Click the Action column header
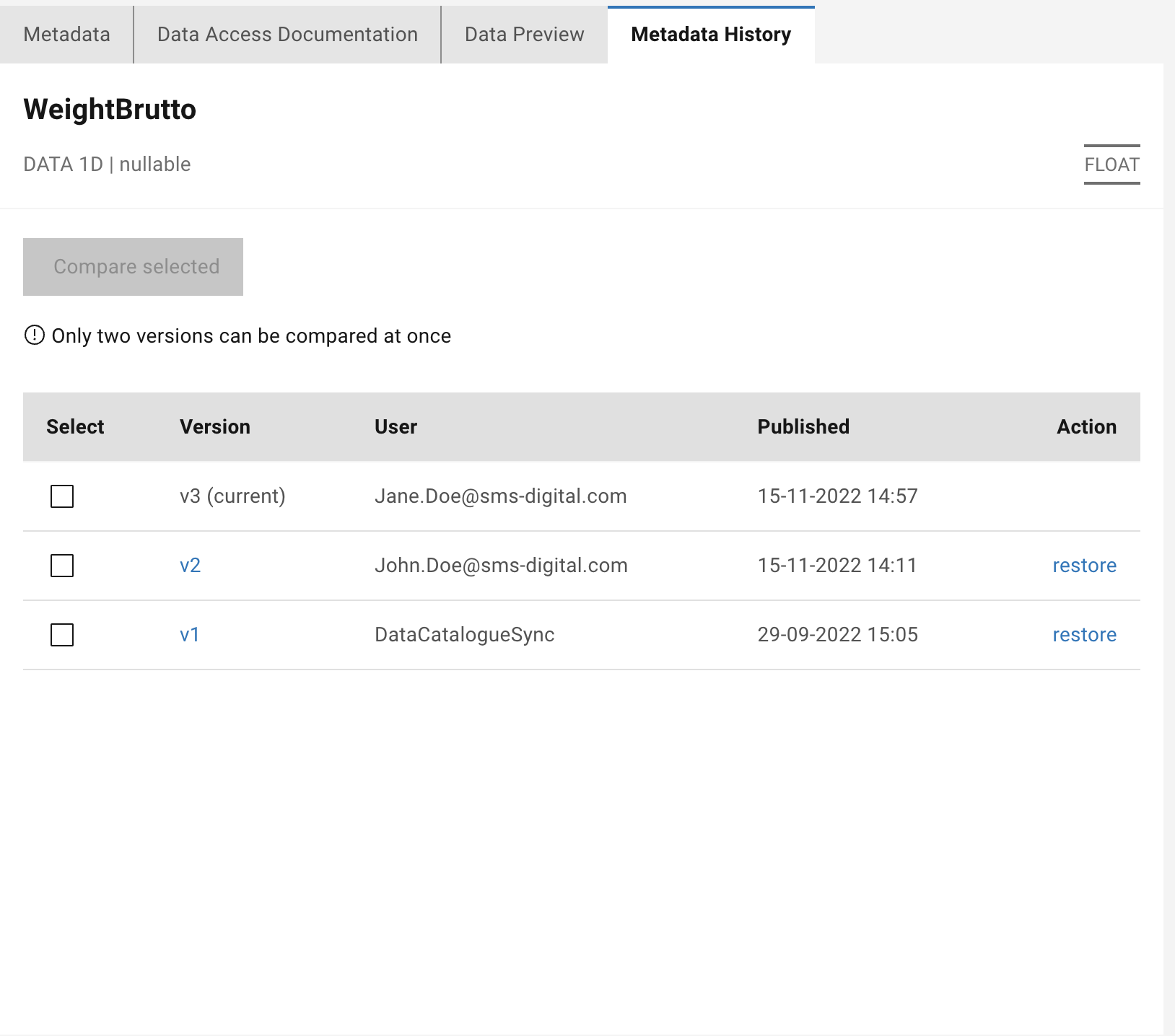This screenshot has height=1036, width=1175. (x=1086, y=427)
